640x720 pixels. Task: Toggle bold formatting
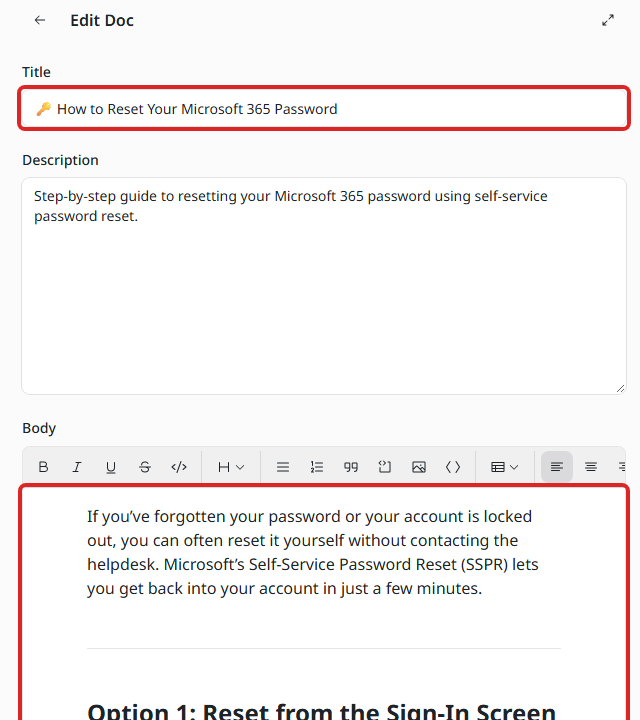43,467
